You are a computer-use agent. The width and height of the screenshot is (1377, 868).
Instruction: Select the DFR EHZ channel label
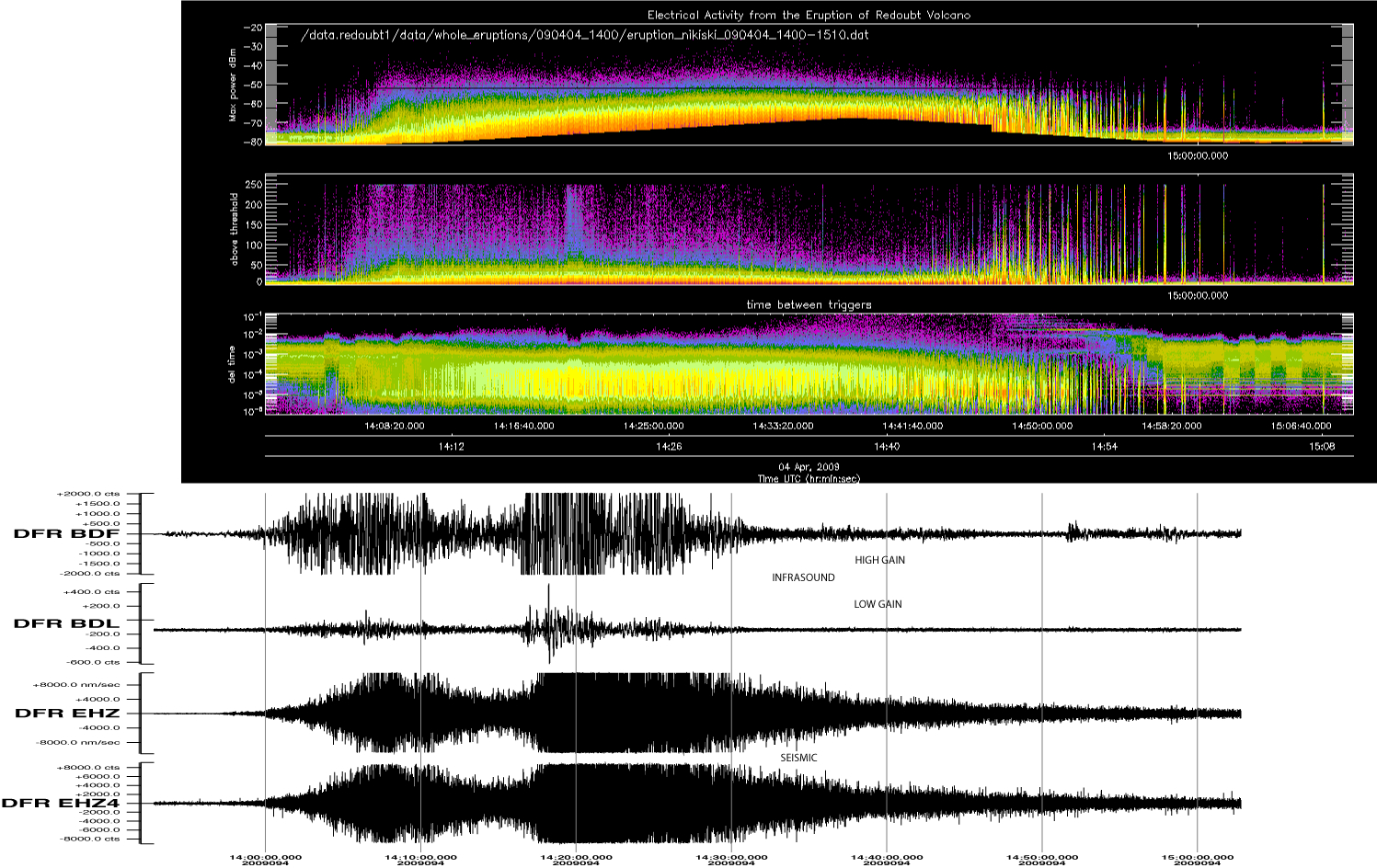[67, 714]
